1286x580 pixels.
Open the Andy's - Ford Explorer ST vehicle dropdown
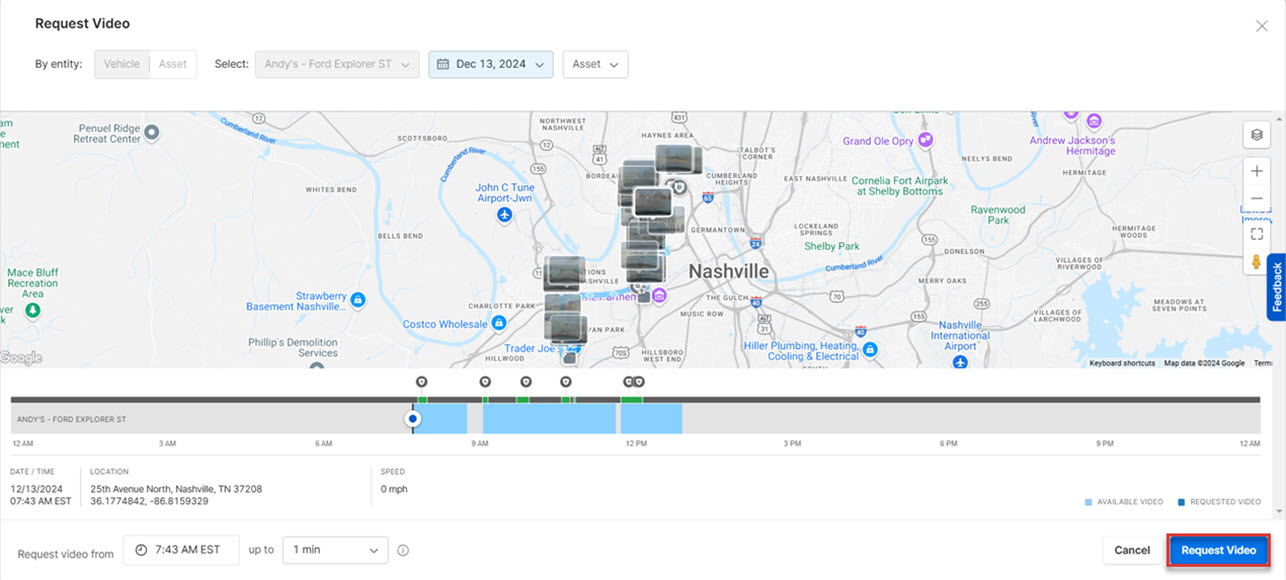coord(336,63)
